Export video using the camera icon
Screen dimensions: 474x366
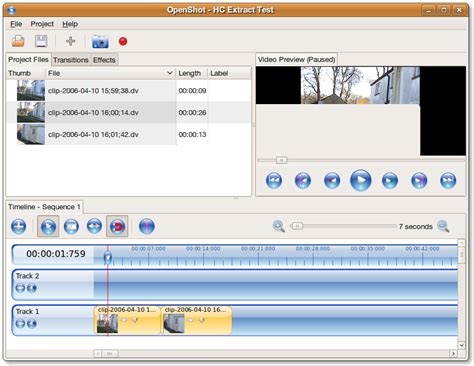[x=100, y=41]
